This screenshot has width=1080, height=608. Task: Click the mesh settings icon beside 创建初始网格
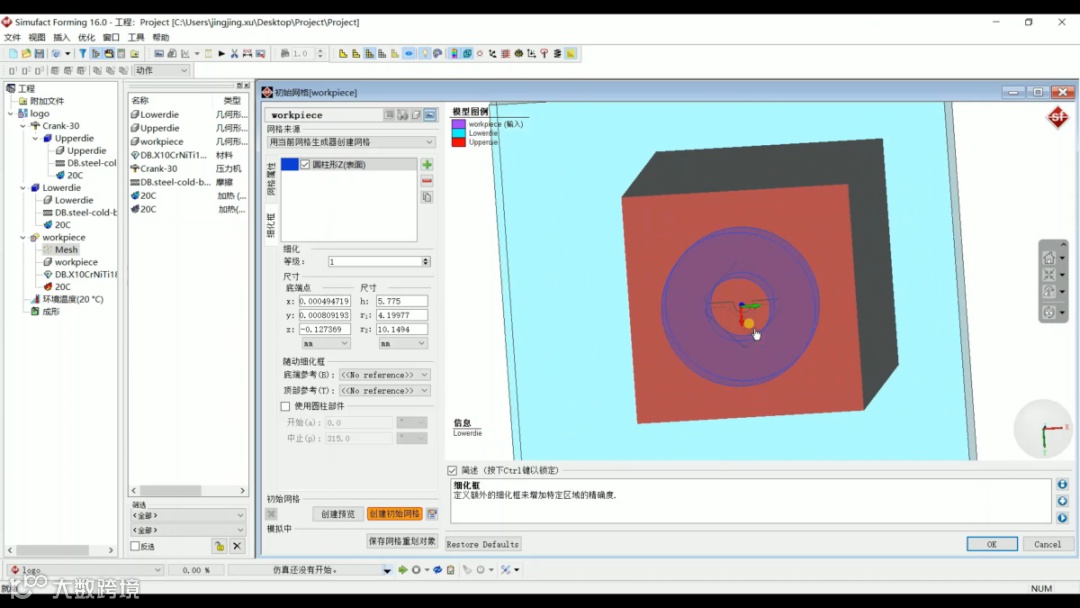(432, 514)
